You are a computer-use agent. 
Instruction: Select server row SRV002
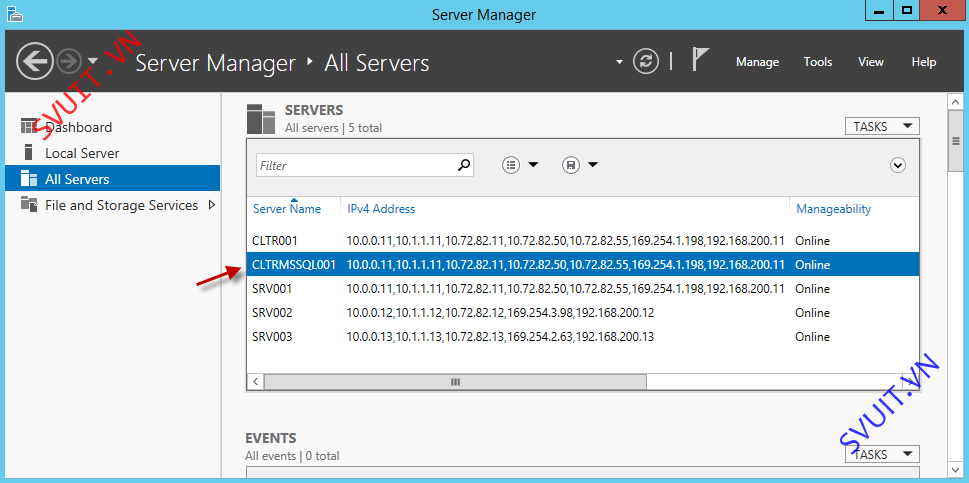coord(583,313)
